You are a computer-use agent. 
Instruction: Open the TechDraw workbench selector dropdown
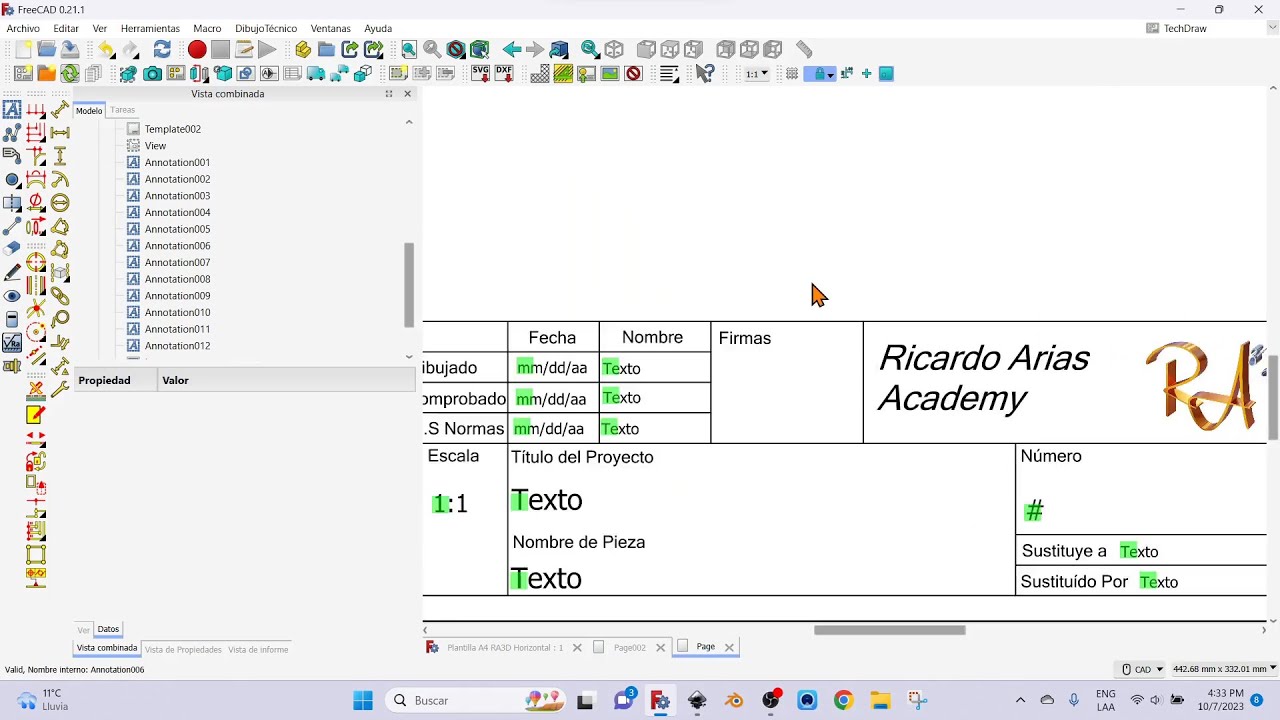pos(1209,28)
